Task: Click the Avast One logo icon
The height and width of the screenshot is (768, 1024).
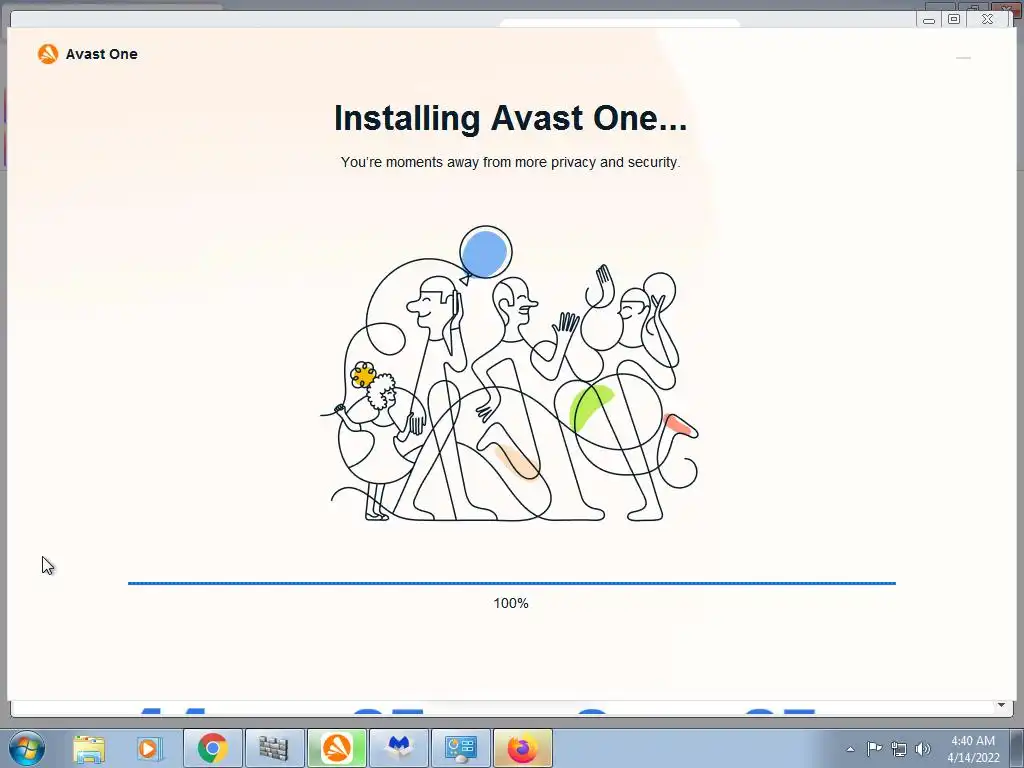Action: pyautogui.click(x=48, y=54)
